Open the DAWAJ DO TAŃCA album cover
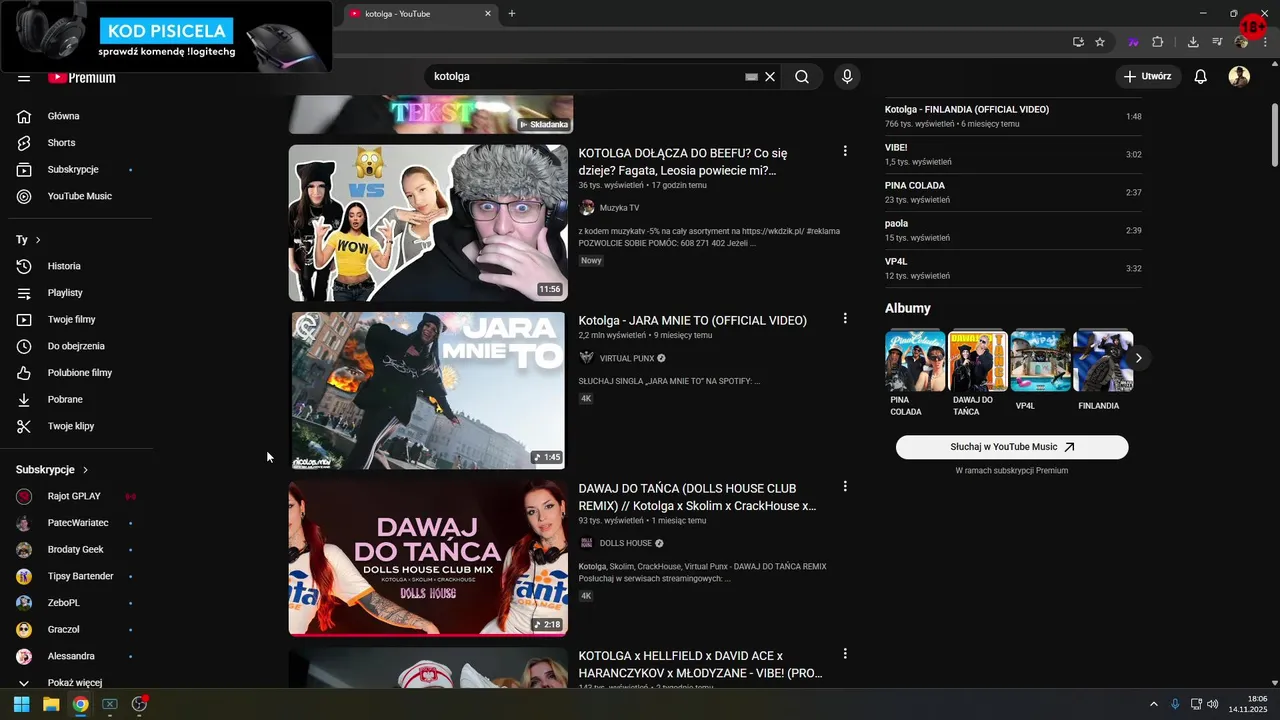Screen dimensions: 1280x720 pos(978,361)
